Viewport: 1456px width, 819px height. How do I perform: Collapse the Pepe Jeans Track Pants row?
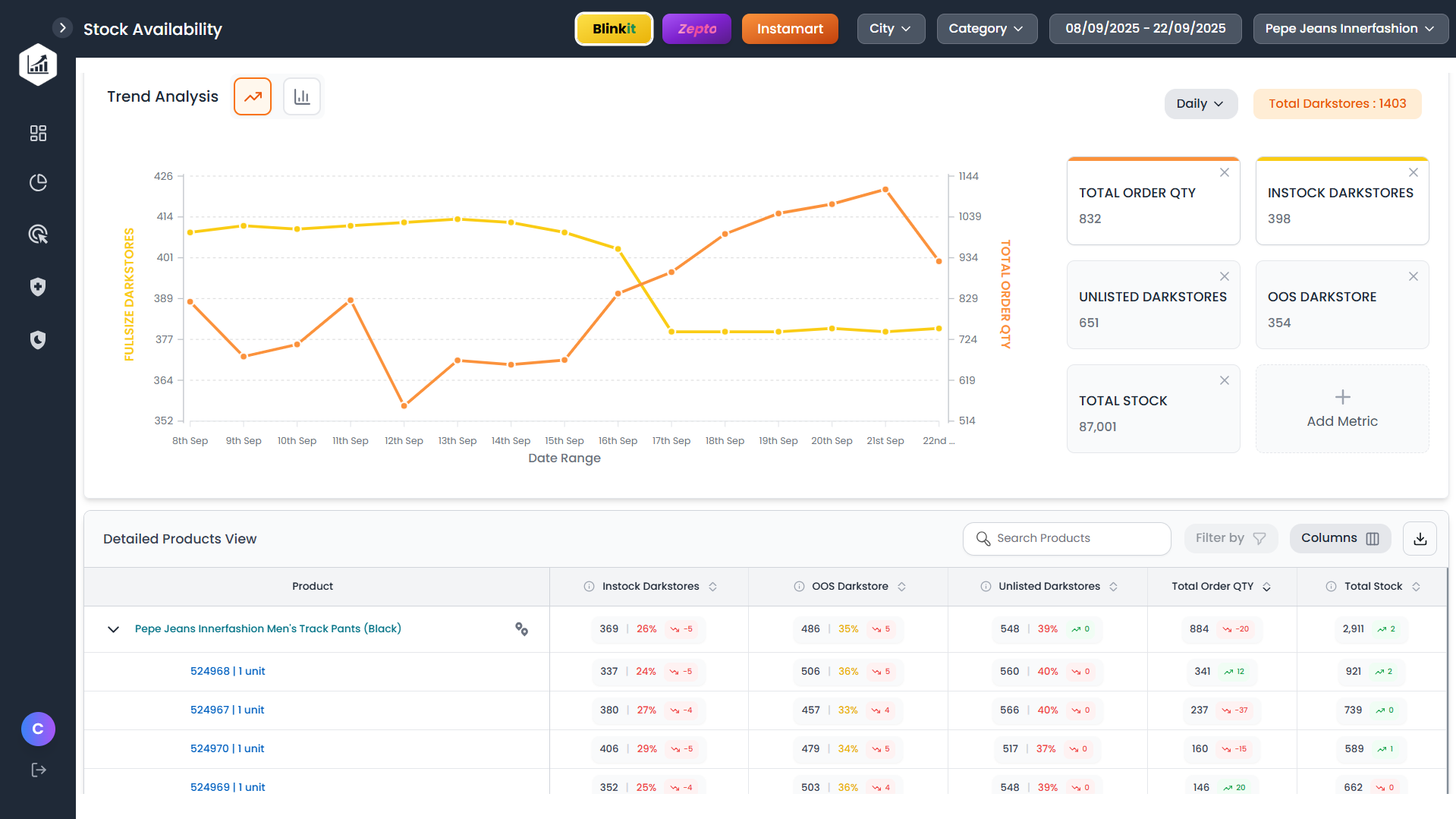click(x=114, y=629)
